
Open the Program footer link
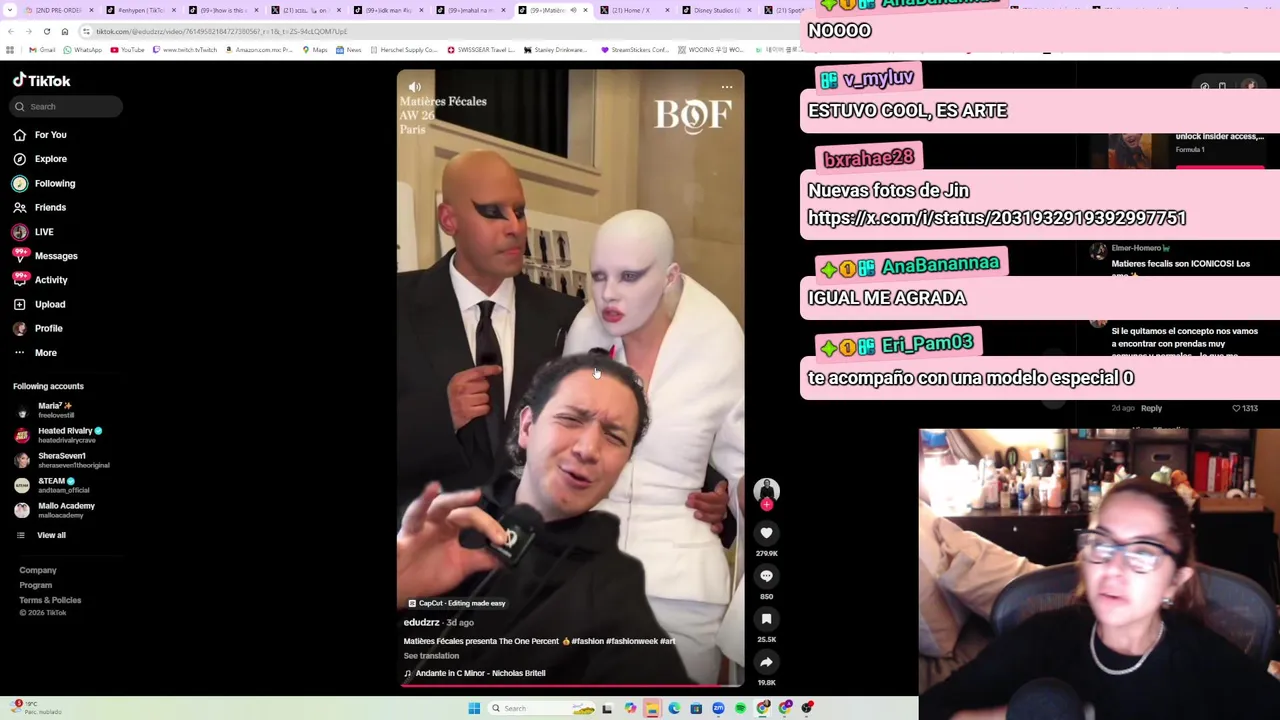click(x=35, y=585)
